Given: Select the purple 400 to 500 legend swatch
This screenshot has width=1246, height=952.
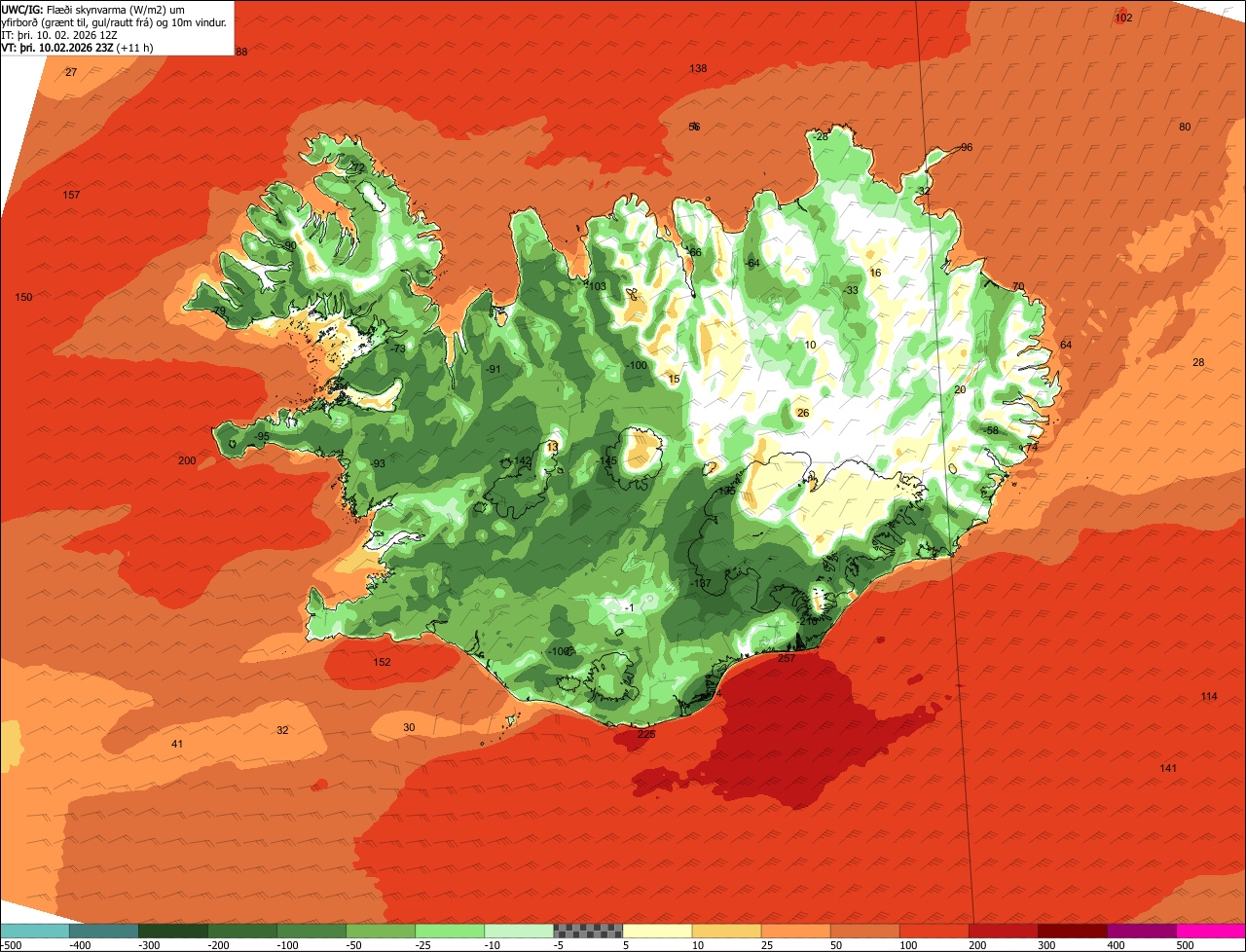Looking at the screenshot, I should [x=1141, y=931].
